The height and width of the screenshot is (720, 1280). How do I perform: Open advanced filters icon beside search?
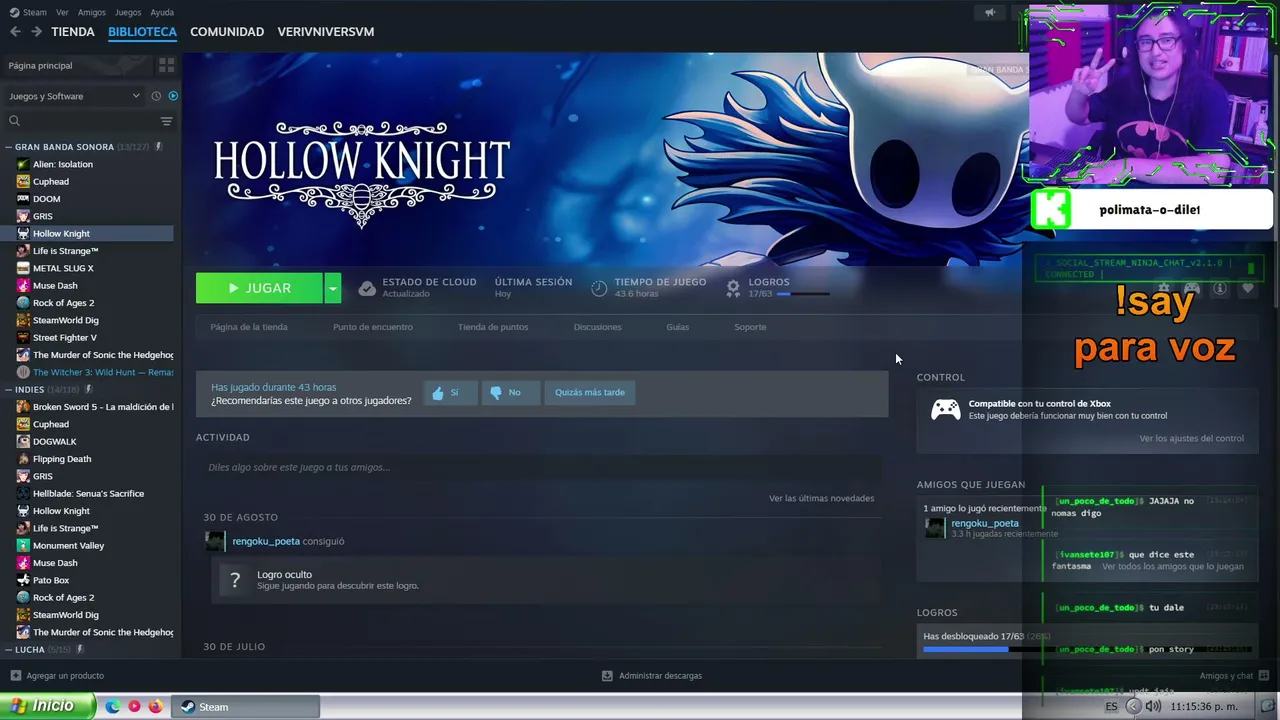pos(166,121)
